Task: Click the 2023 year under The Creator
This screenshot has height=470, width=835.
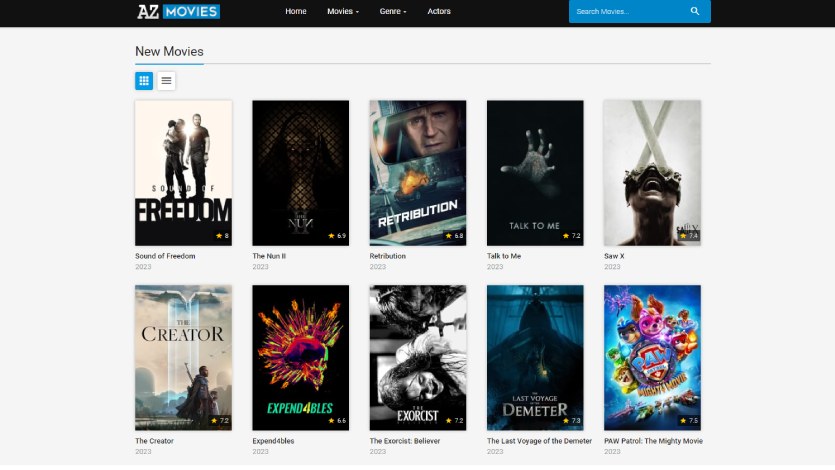Action: click(143, 451)
